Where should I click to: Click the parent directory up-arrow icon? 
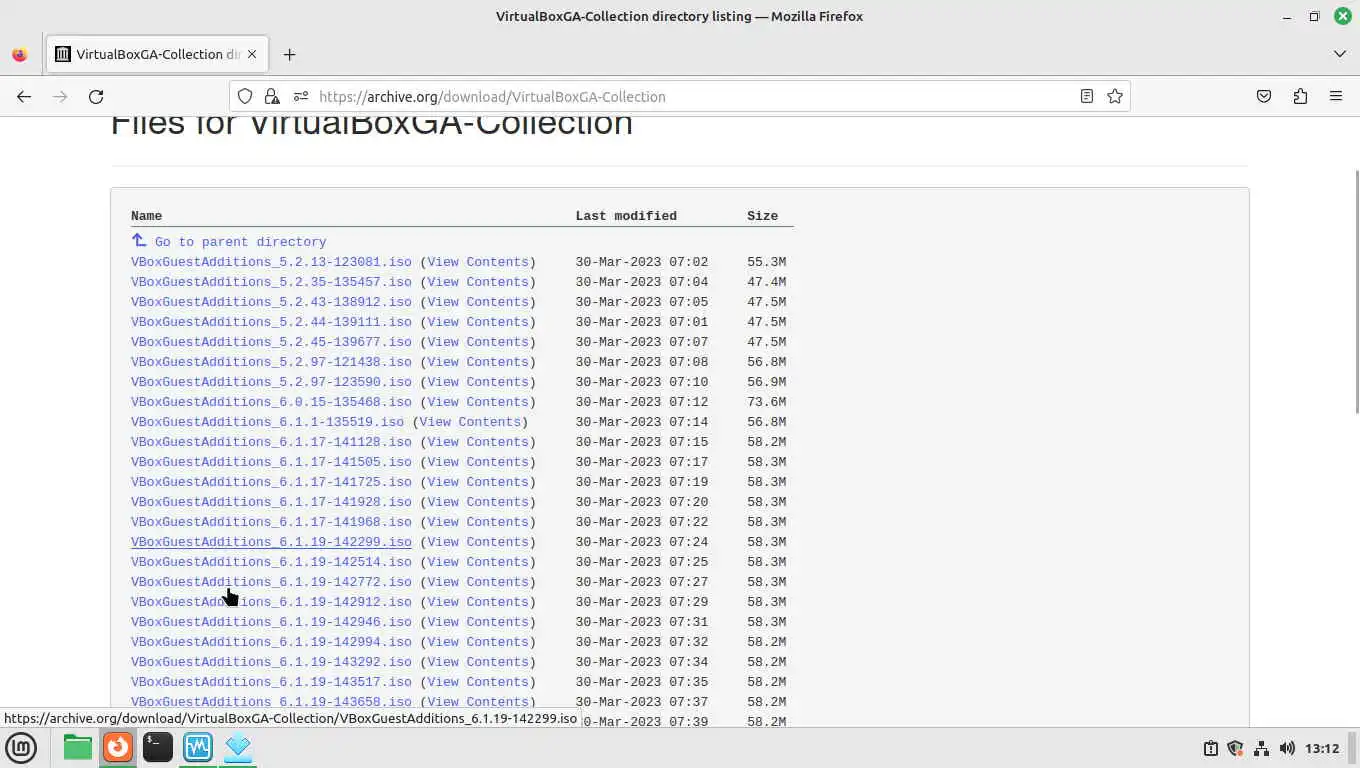[139, 241]
